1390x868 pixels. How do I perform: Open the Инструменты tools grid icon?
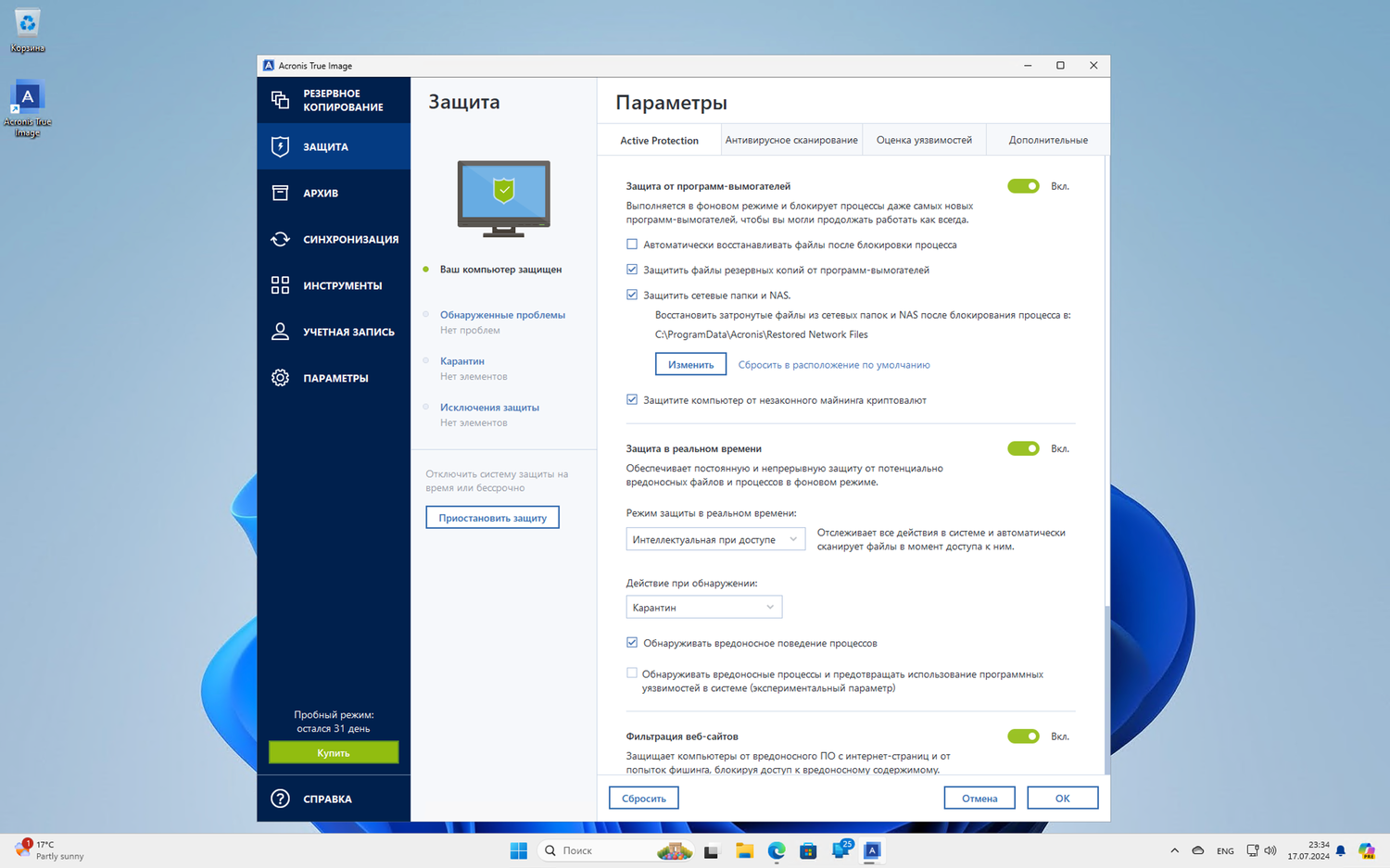coord(280,285)
